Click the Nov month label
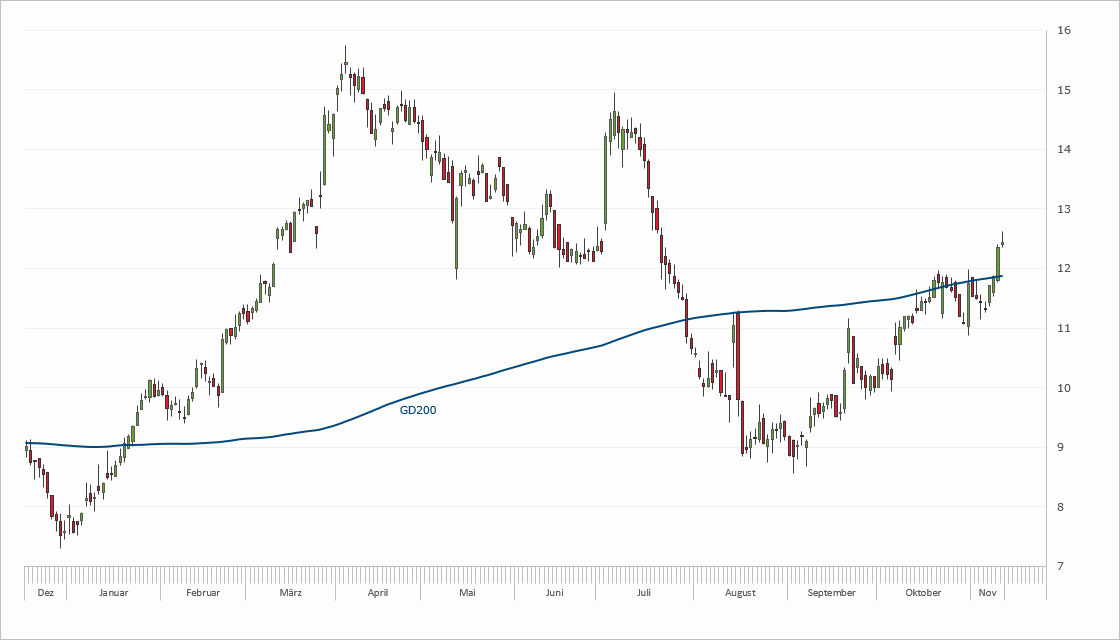 tap(988, 593)
